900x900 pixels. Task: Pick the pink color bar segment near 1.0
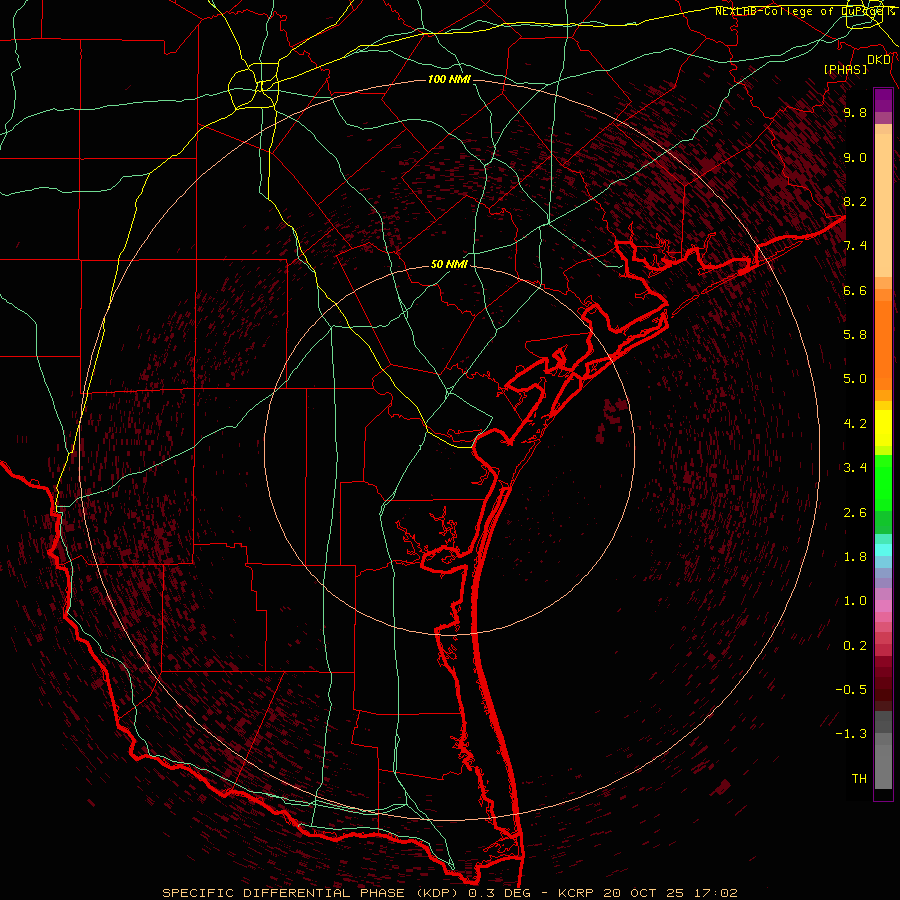click(x=883, y=606)
